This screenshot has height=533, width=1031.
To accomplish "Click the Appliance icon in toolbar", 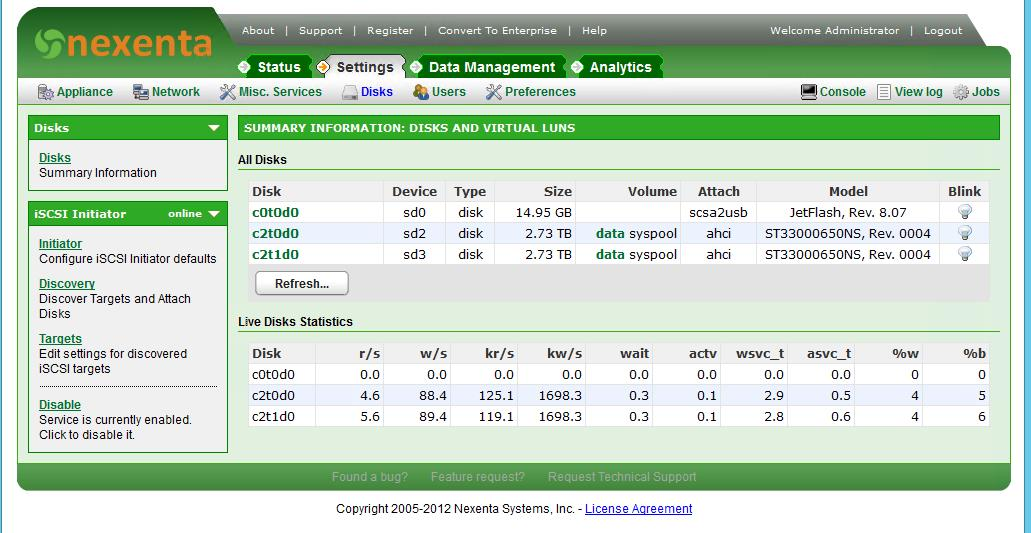I will (45, 92).
